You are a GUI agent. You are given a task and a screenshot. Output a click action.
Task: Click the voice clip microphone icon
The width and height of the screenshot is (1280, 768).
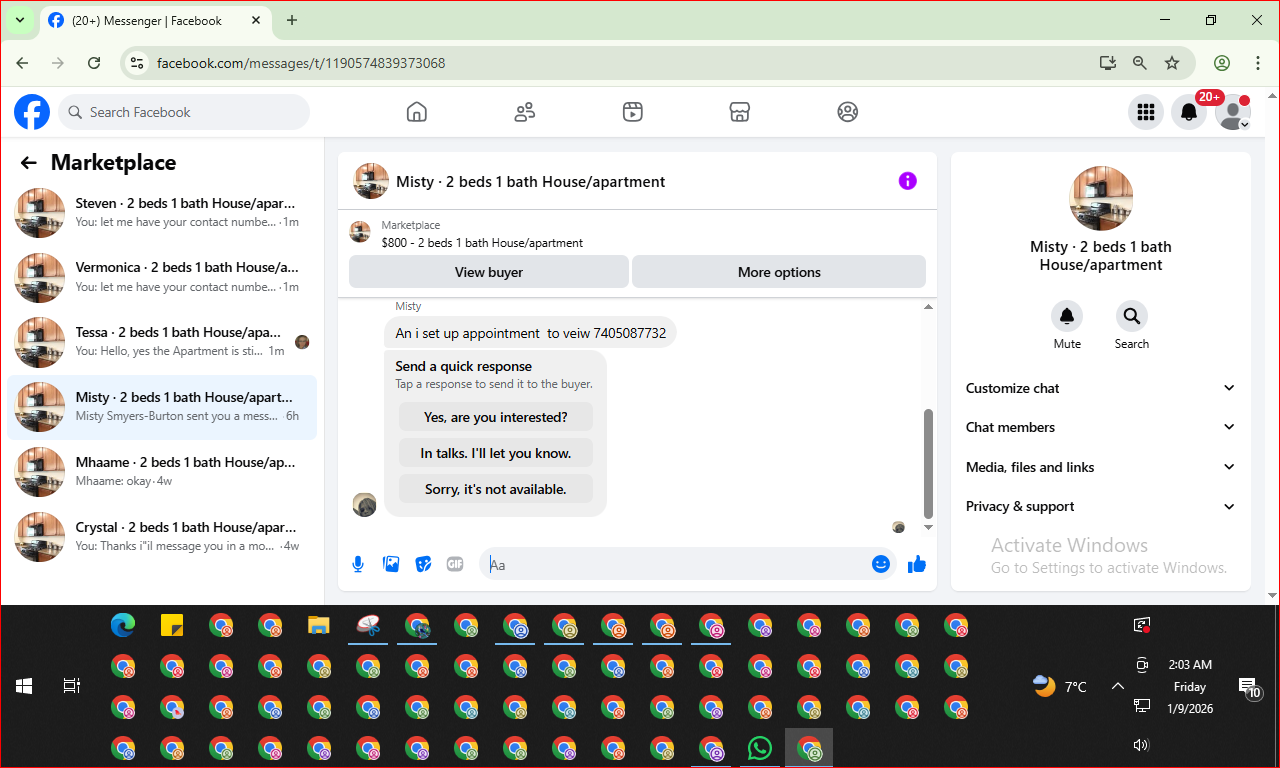[358, 564]
